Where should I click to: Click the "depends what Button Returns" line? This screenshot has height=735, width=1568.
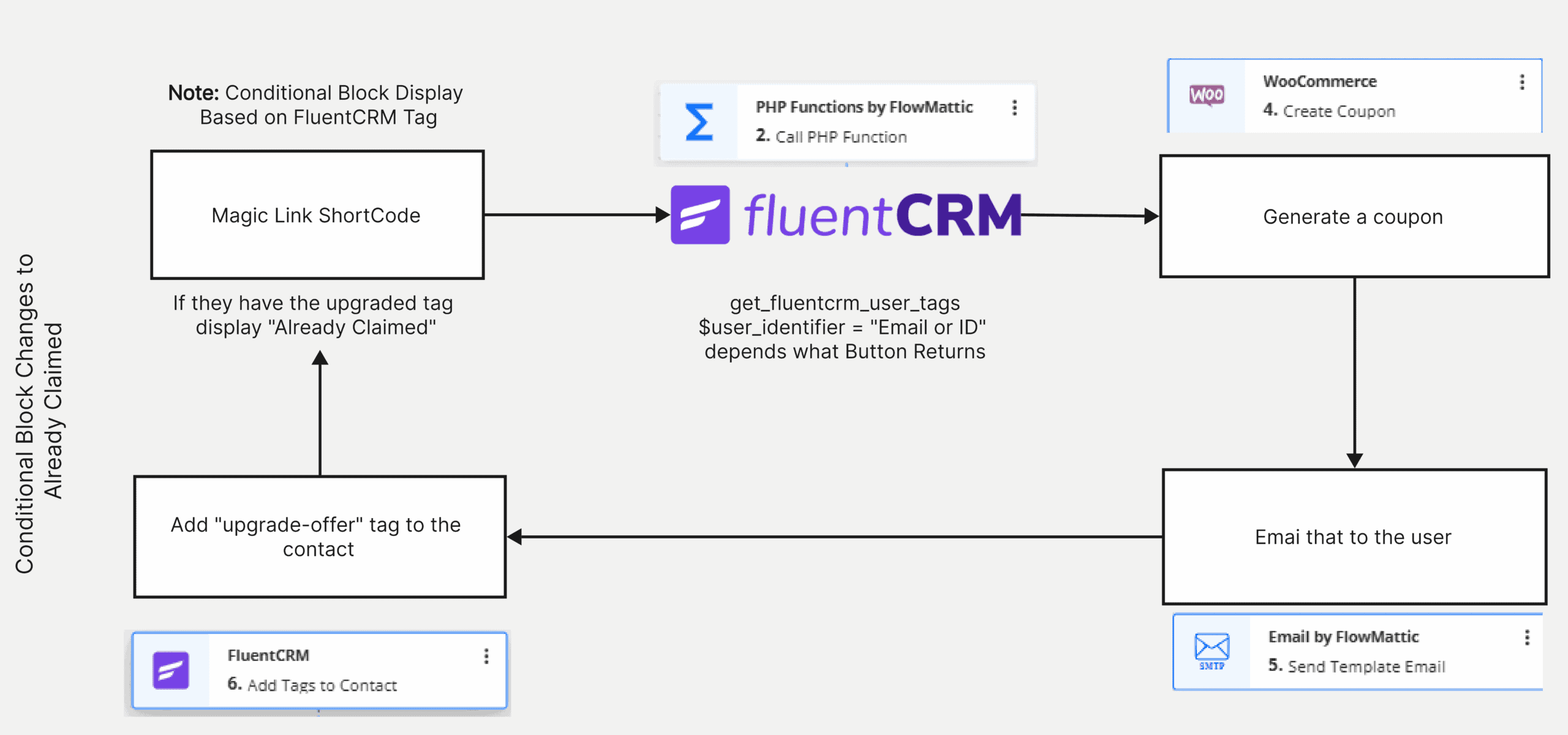point(845,352)
